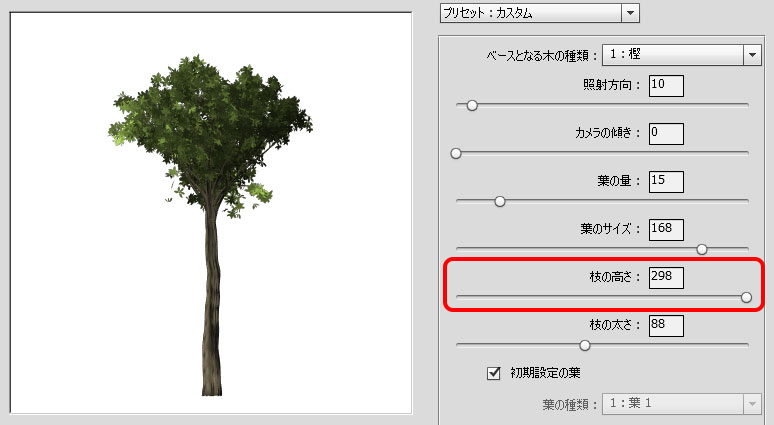The width and height of the screenshot is (774, 425).
Task: Click the 葉のサイズ slider handle
Action: click(x=702, y=249)
